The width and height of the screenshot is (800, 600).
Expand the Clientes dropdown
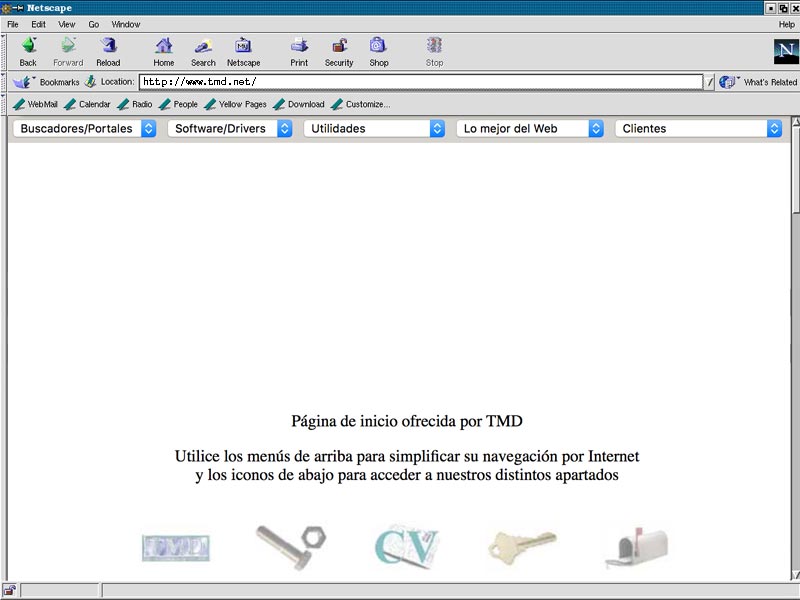click(774, 129)
